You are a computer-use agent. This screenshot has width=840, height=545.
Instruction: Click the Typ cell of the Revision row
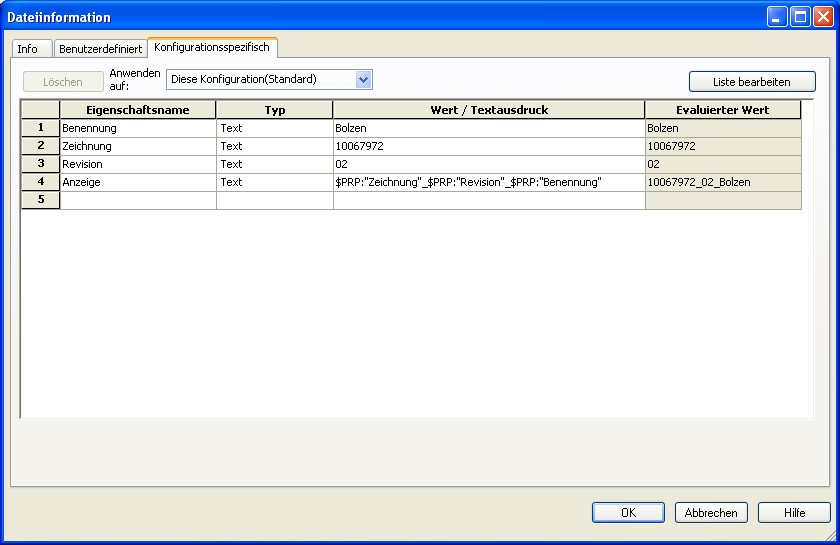pyautogui.click(x=275, y=164)
